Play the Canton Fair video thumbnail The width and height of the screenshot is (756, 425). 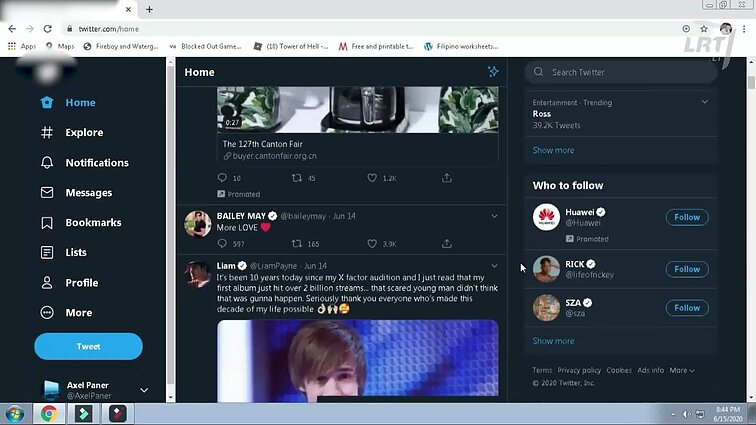358,110
